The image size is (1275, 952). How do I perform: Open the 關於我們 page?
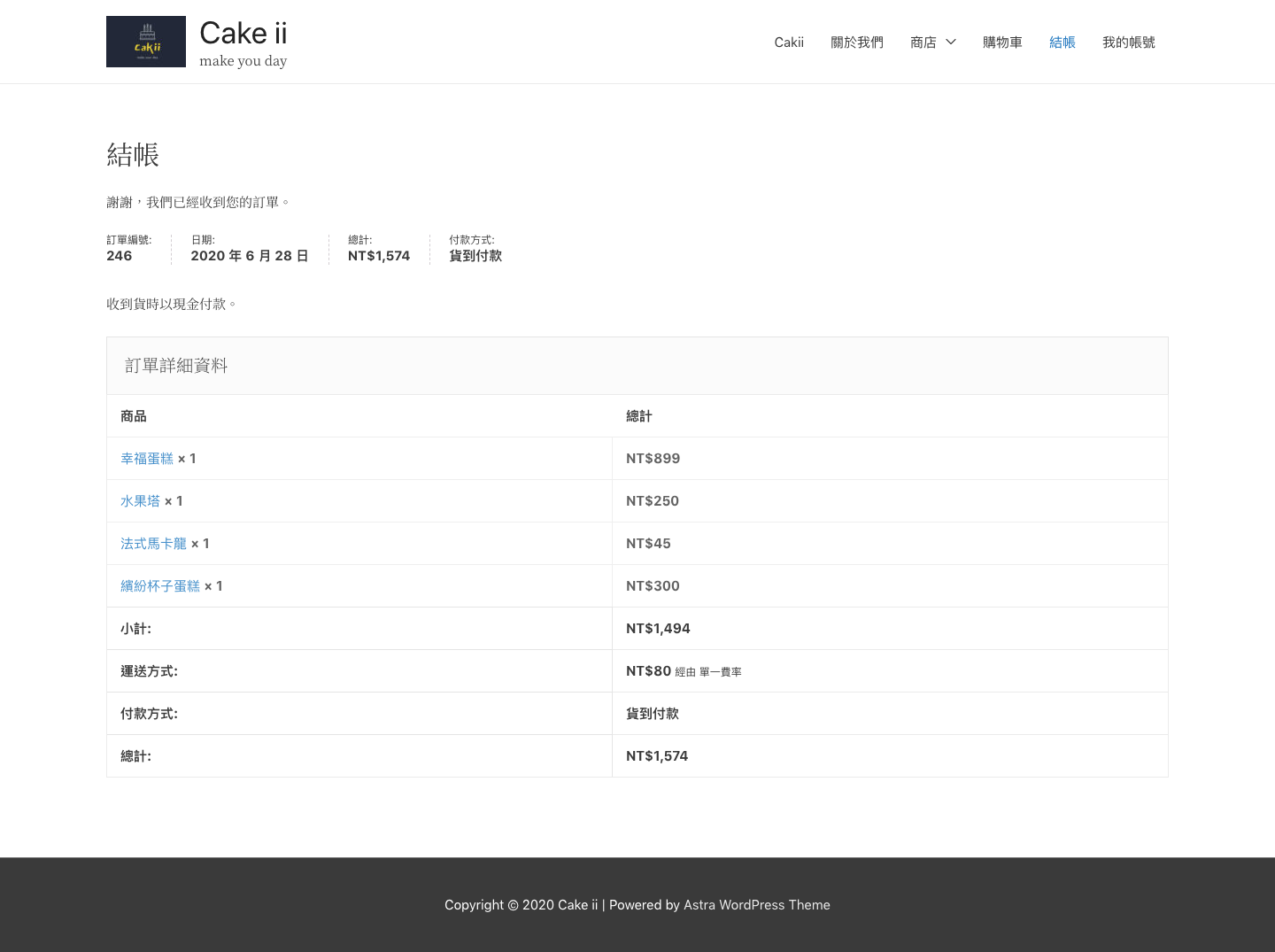(856, 43)
